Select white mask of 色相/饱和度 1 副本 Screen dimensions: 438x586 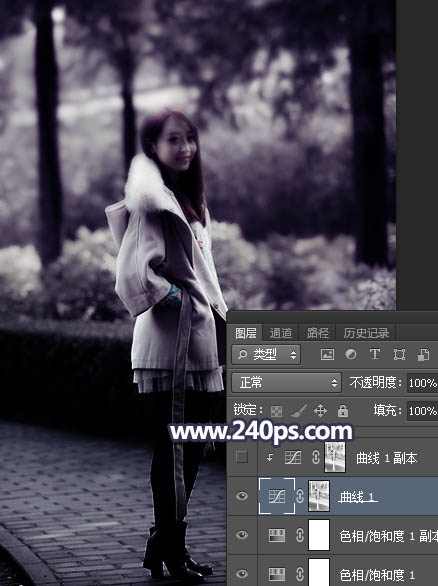point(319,535)
